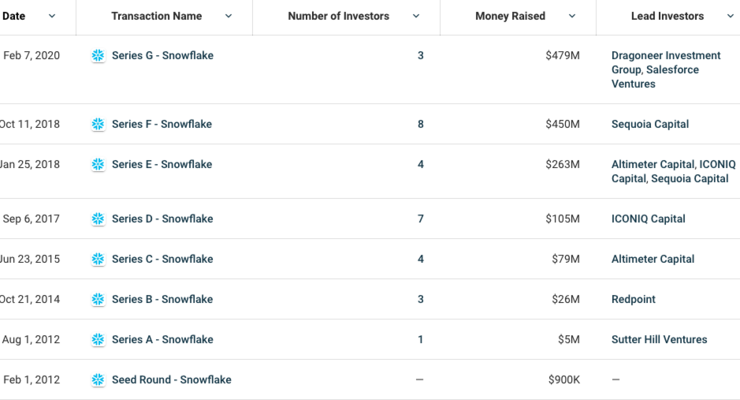Open the Series G - Snowflake link
This screenshot has width=740, height=400.
(x=162, y=56)
